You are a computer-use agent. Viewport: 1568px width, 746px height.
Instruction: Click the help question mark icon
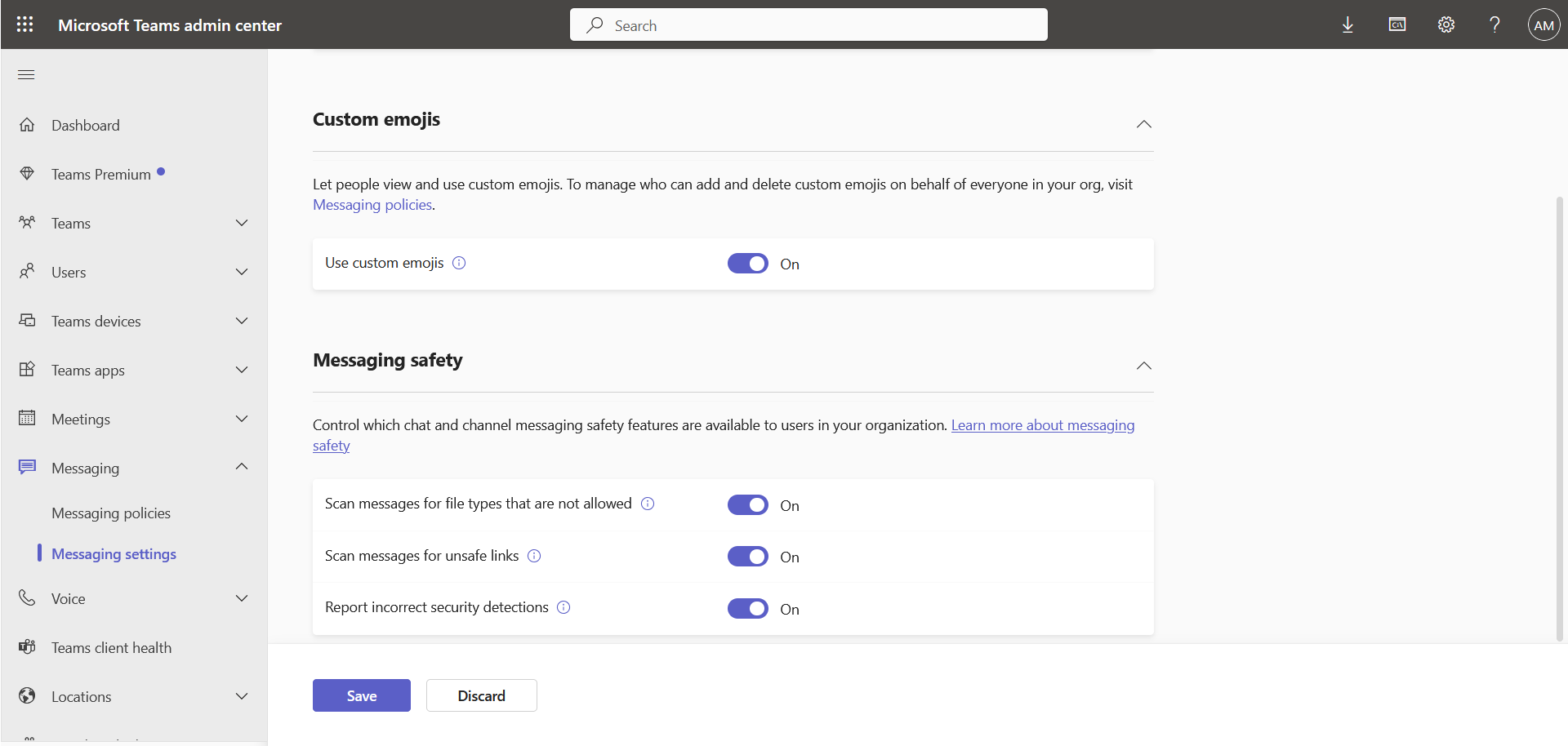tap(1494, 24)
